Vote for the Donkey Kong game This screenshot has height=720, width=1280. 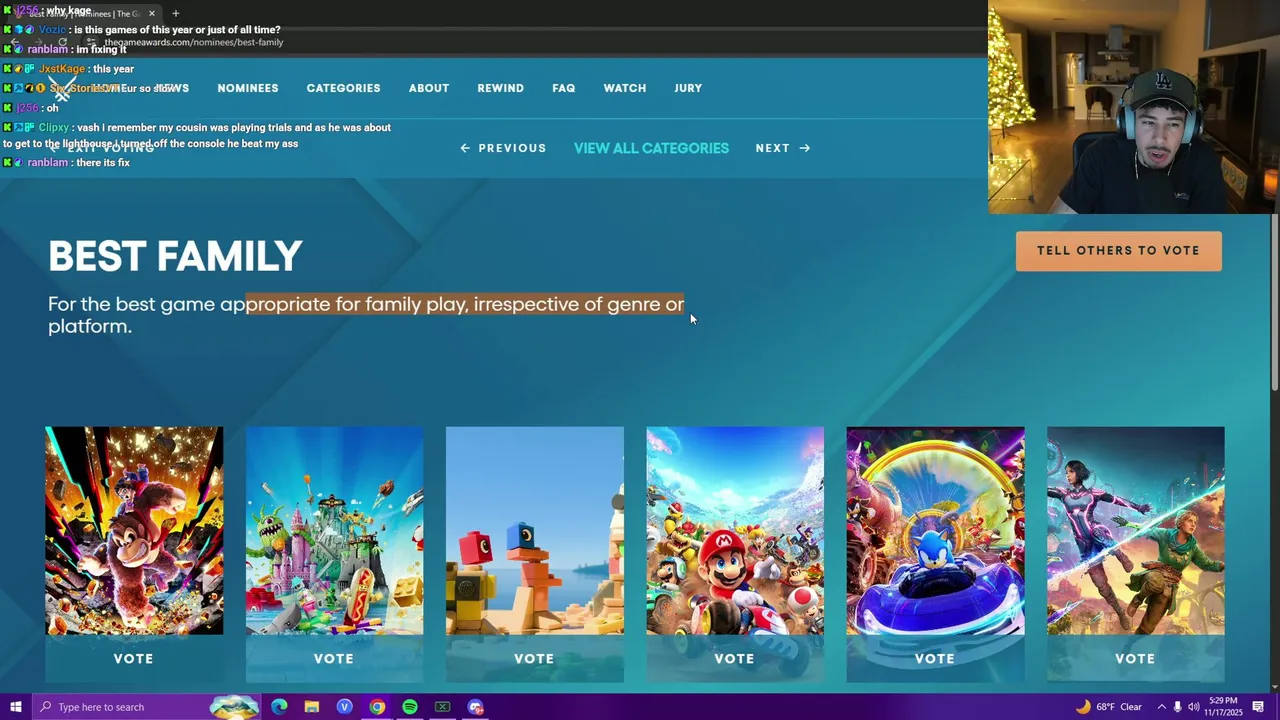[x=134, y=659]
